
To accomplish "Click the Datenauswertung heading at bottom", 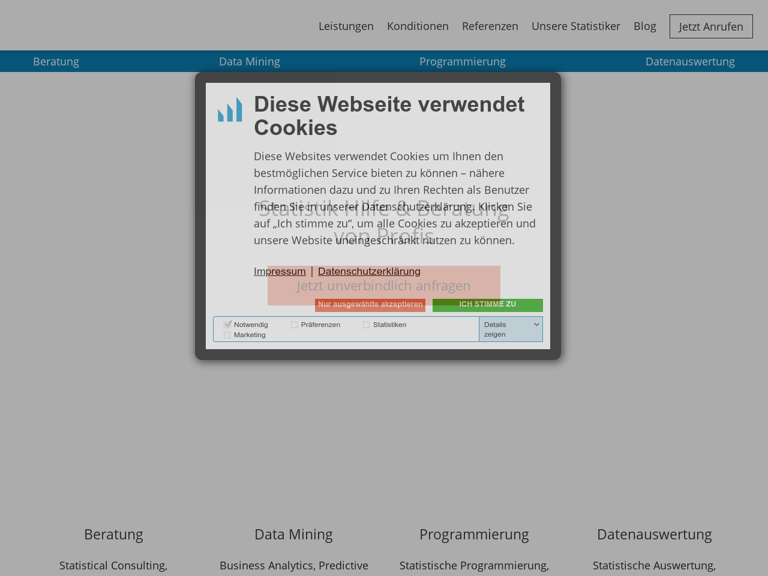I will pos(654,534).
